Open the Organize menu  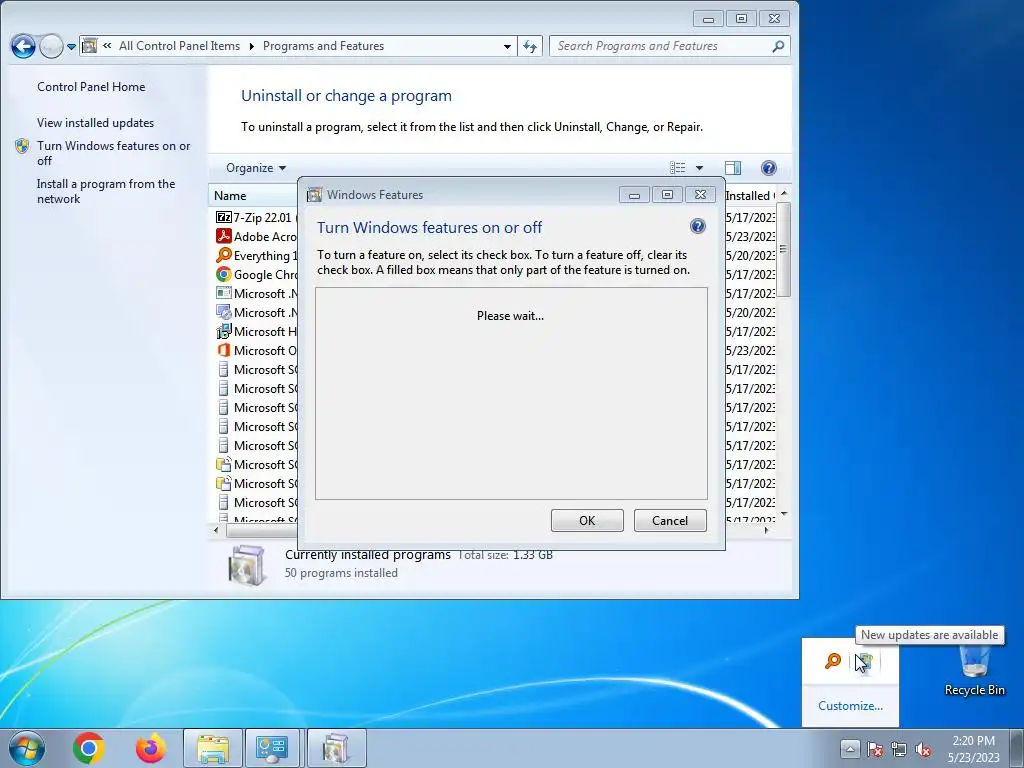pos(256,168)
